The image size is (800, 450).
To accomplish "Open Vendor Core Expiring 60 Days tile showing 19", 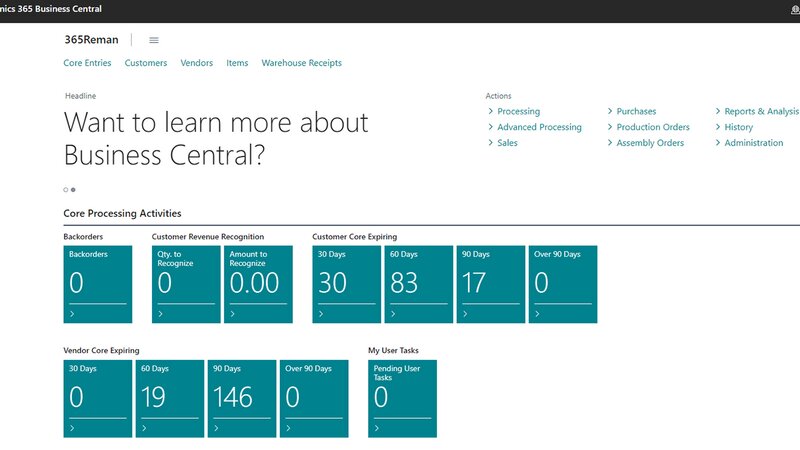I will [169, 398].
